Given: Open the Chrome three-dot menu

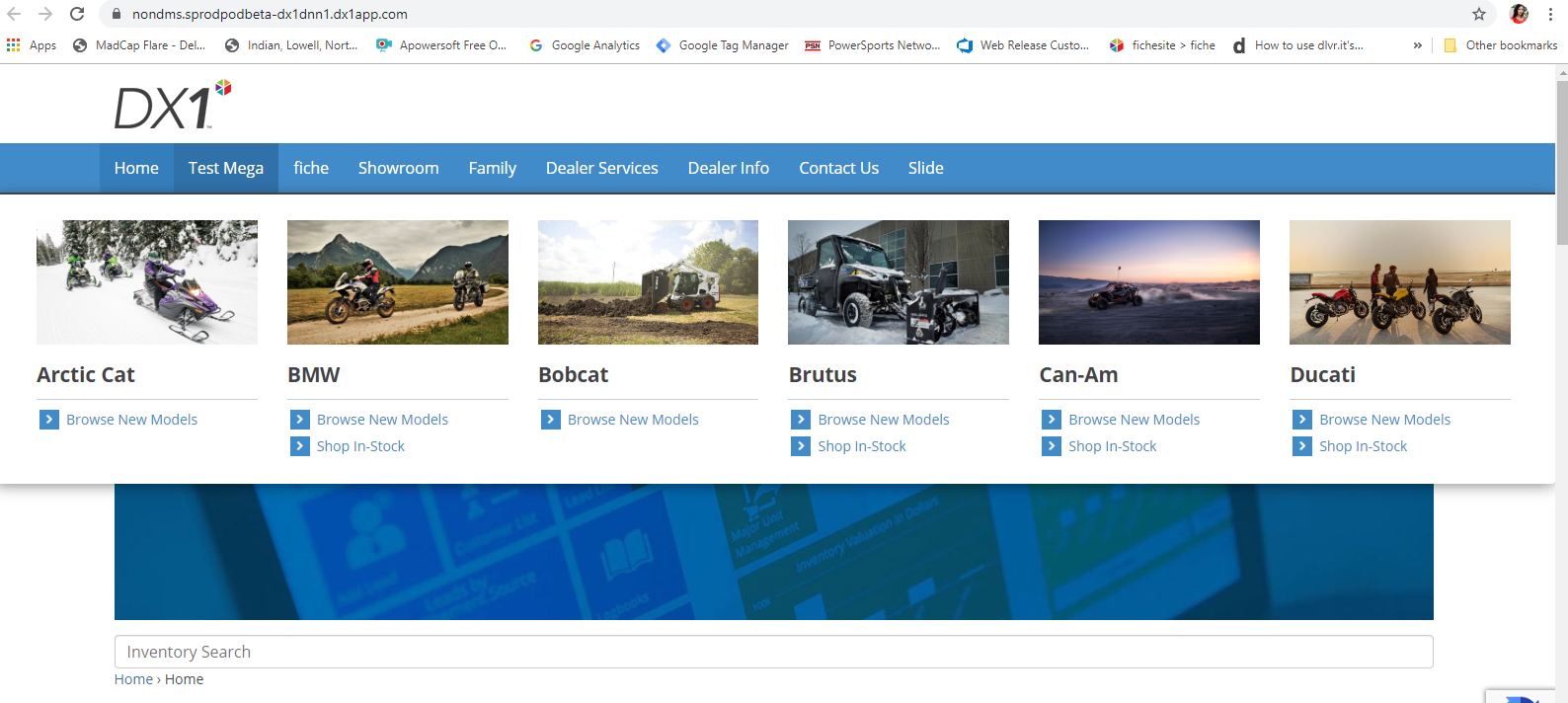Looking at the screenshot, I should coord(1552,14).
